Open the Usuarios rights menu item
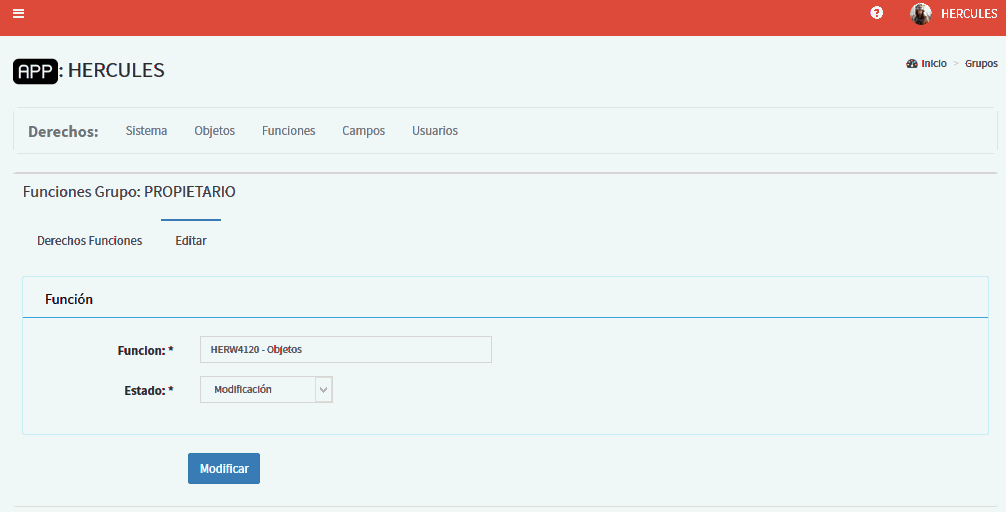Screen dimensions: 1006x512 click(x=435, y=131)
